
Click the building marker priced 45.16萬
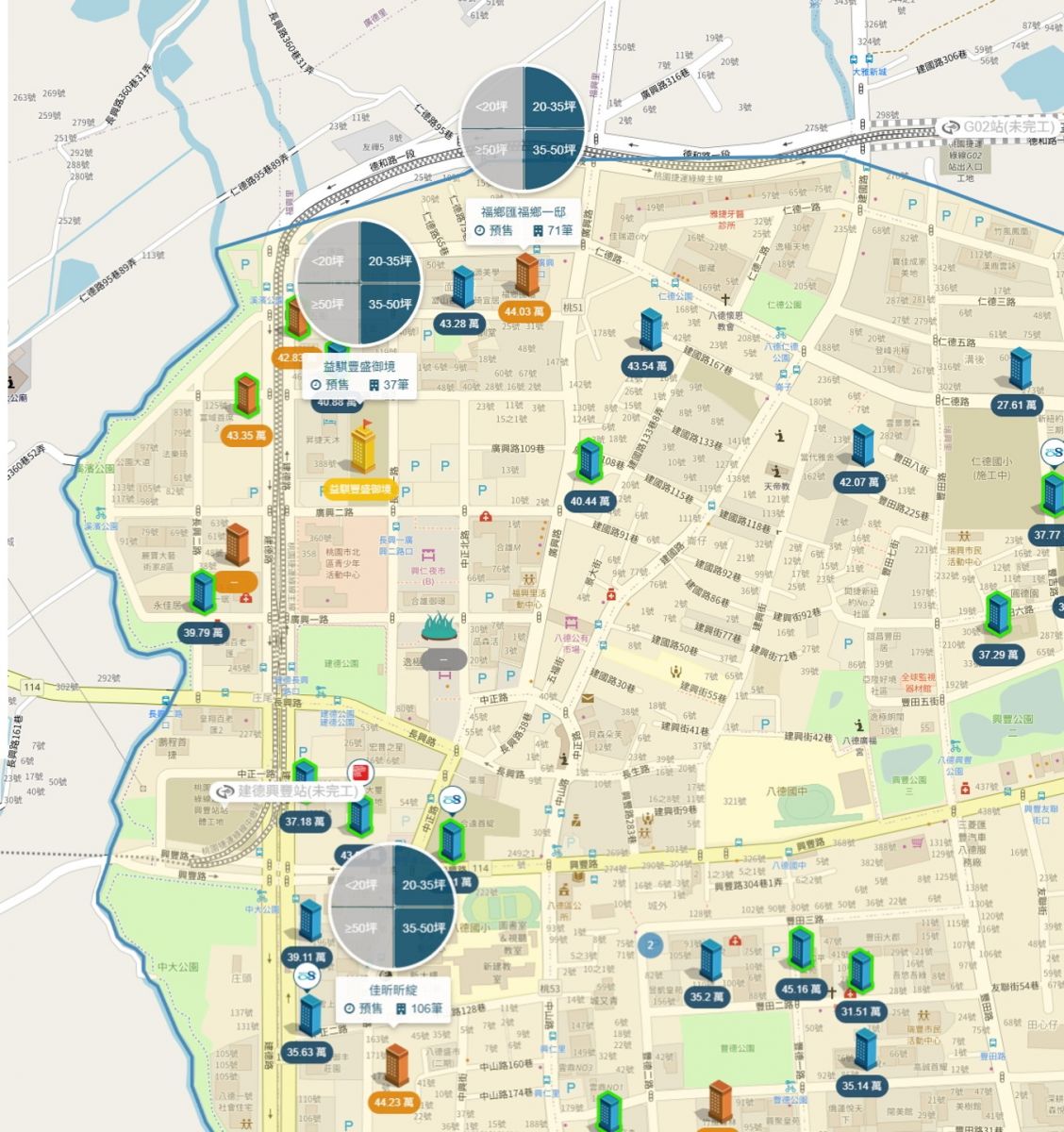pyautogui.click(x=802, y=949)
